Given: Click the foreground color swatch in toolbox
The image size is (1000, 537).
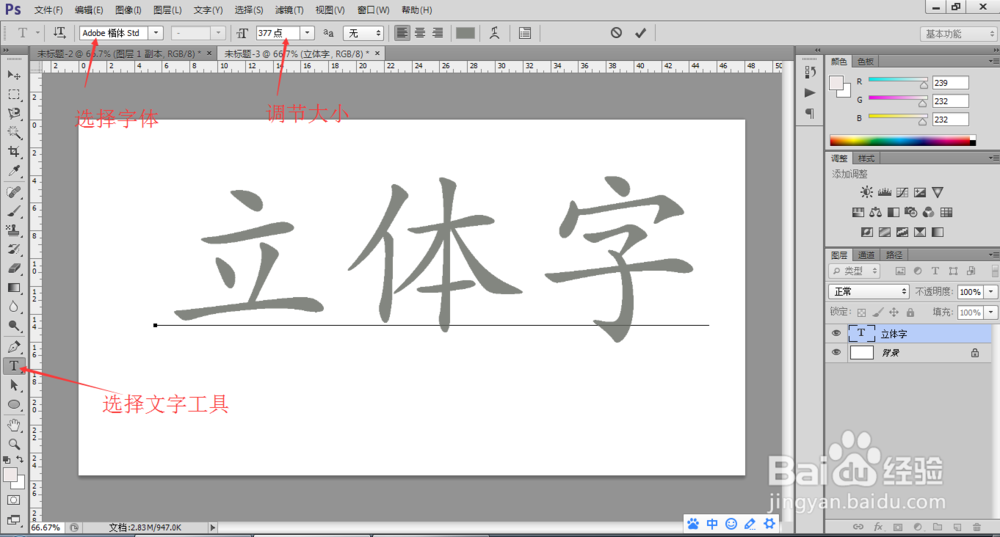Looking at the screenshot, I should [10, 474].
